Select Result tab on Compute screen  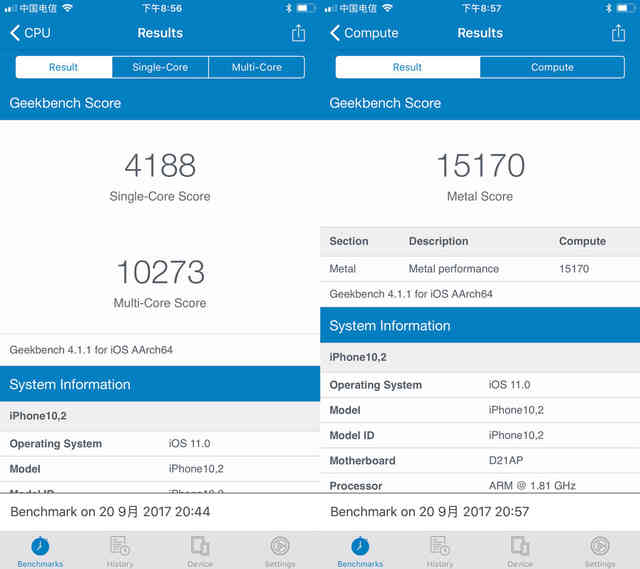pyautogui.click(x=408, y=67)
